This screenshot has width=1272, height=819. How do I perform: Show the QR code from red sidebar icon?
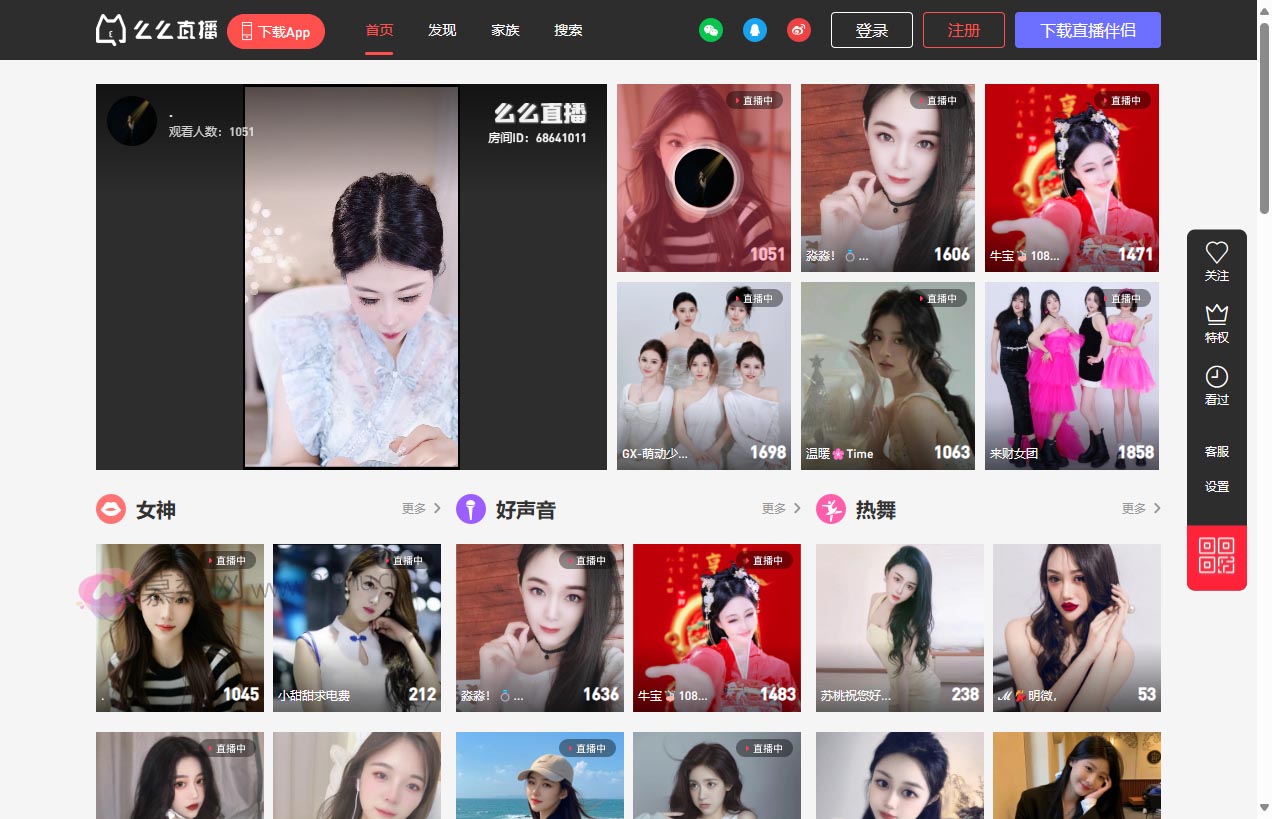coord(1216,556)
